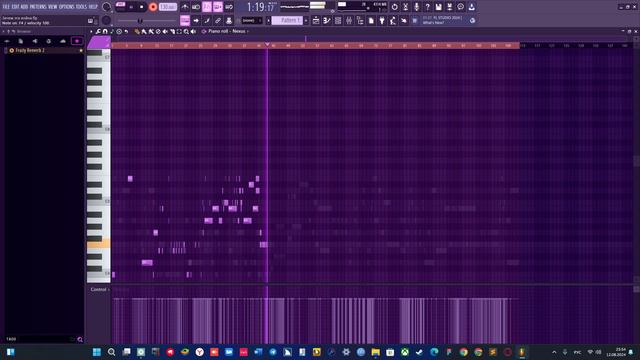Click the audio editor scissors icon

pyautogui.click(x=405, y=7)
